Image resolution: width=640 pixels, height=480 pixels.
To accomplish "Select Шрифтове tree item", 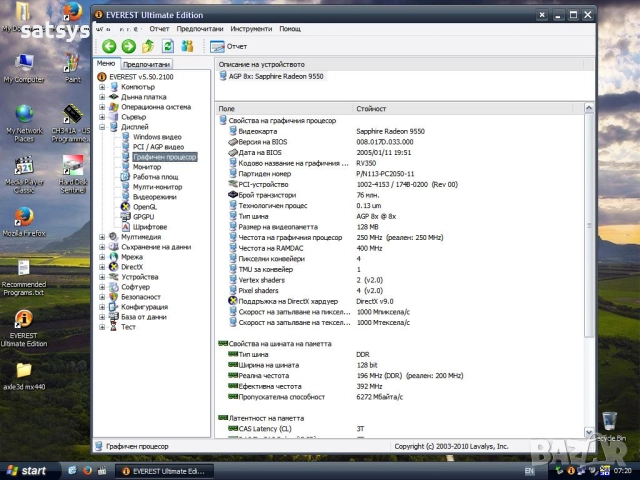I will (x=150, y=227).
